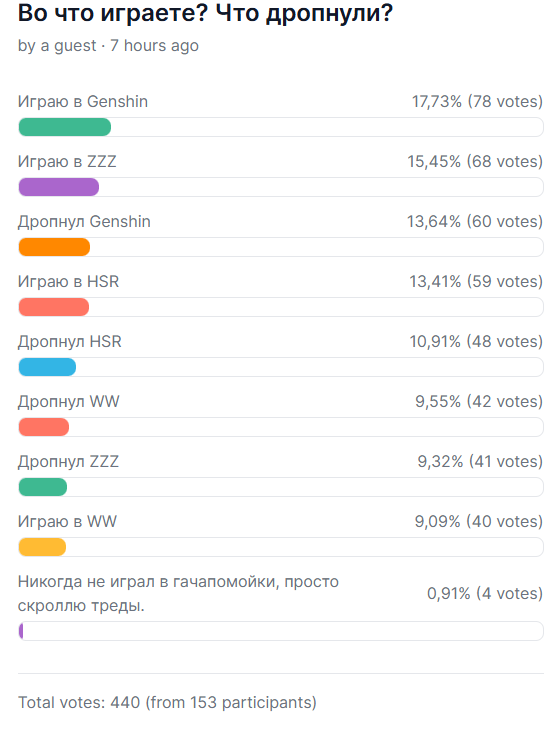Click the "Total votes: 440" summary text
558x734 pixels.
79,703
